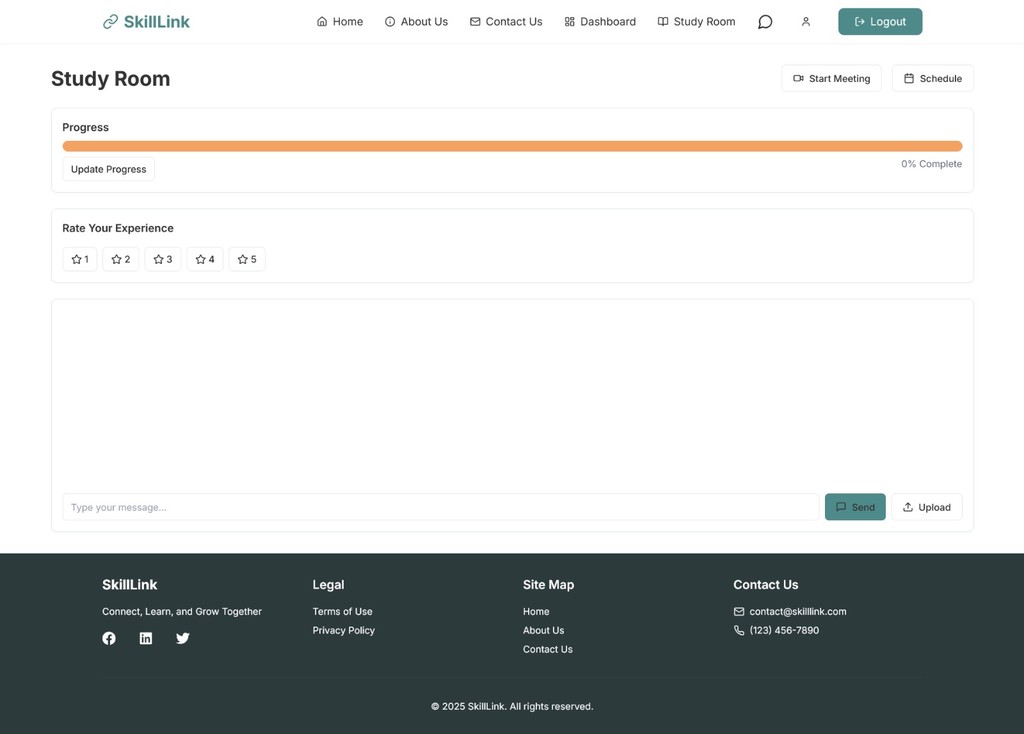
Task: Open Contact Us in the top navigation
Action: tap(505, 22)
